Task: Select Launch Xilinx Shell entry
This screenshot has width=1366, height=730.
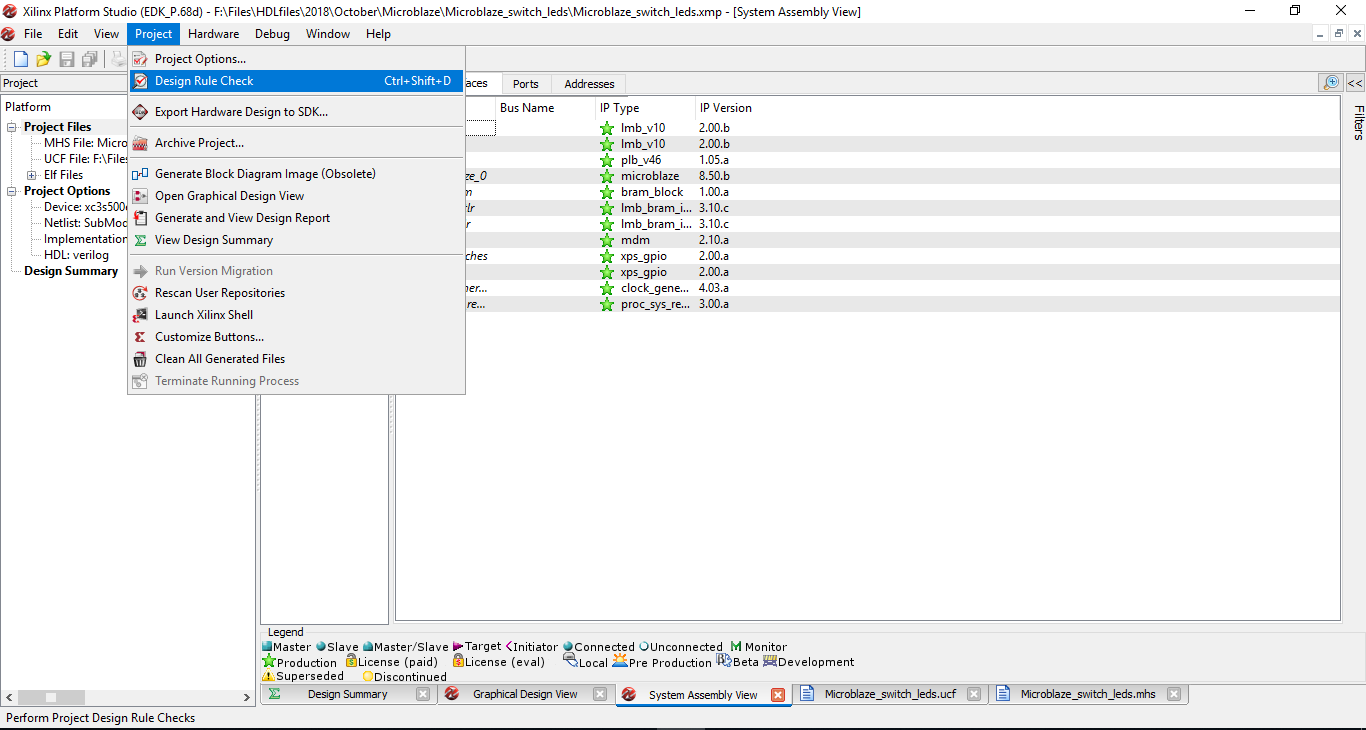Action: (296, 315)
